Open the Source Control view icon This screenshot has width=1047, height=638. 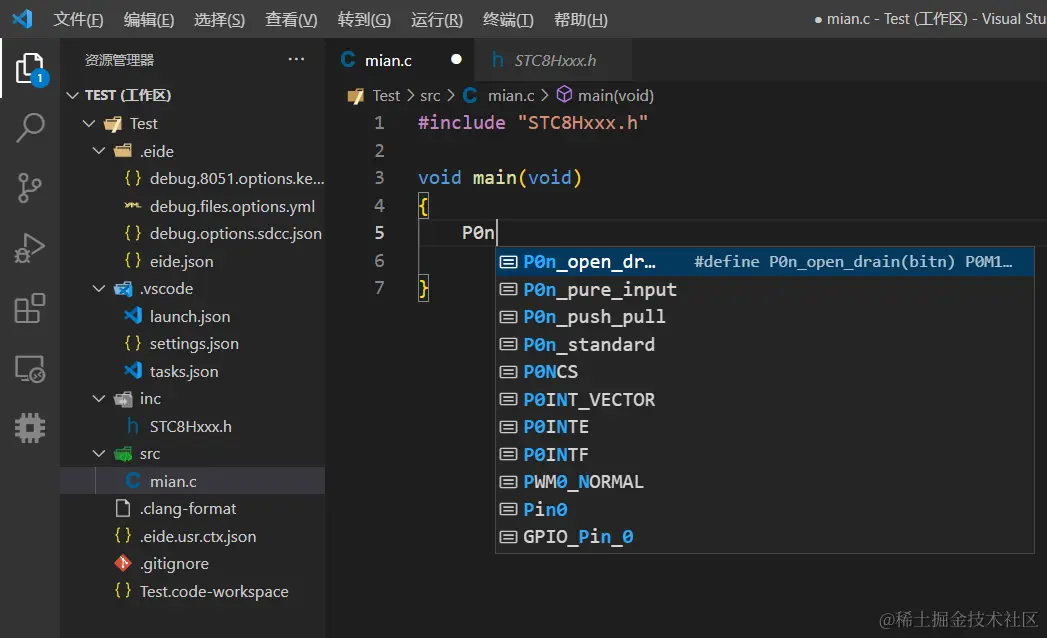[x=30, y=188]
